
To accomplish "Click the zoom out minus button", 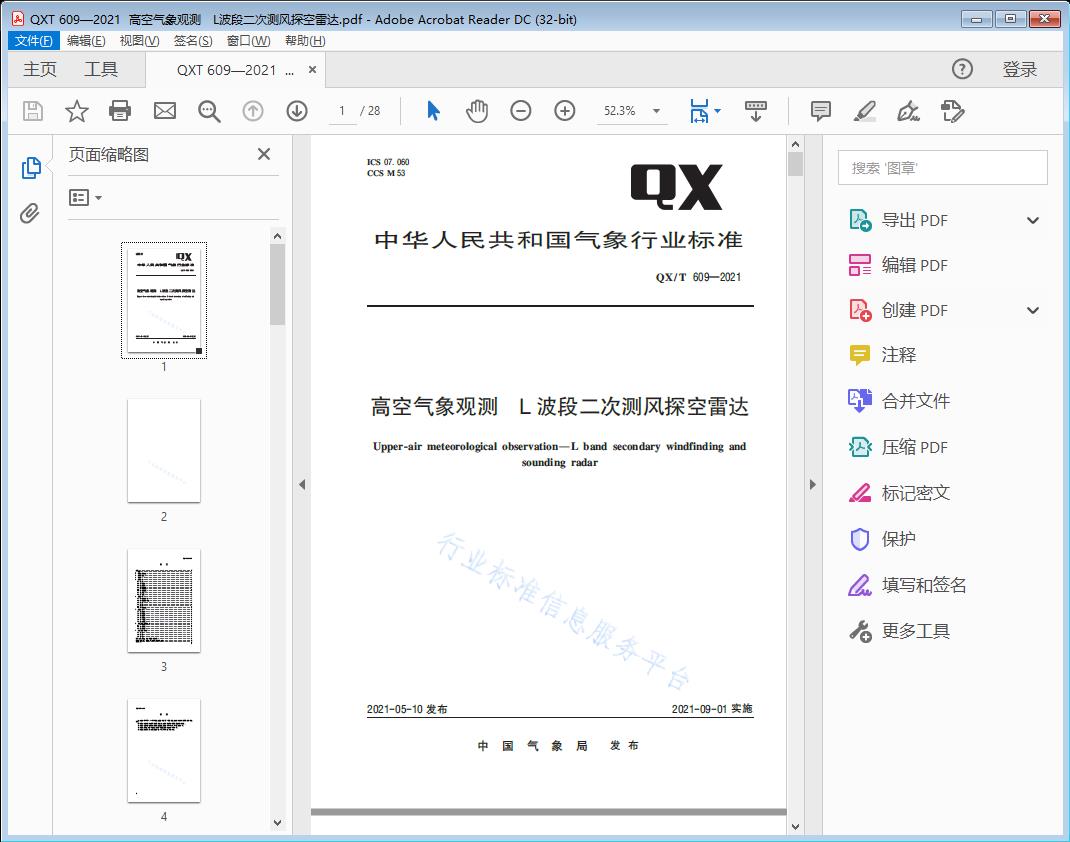I will (x=521, y=111).
